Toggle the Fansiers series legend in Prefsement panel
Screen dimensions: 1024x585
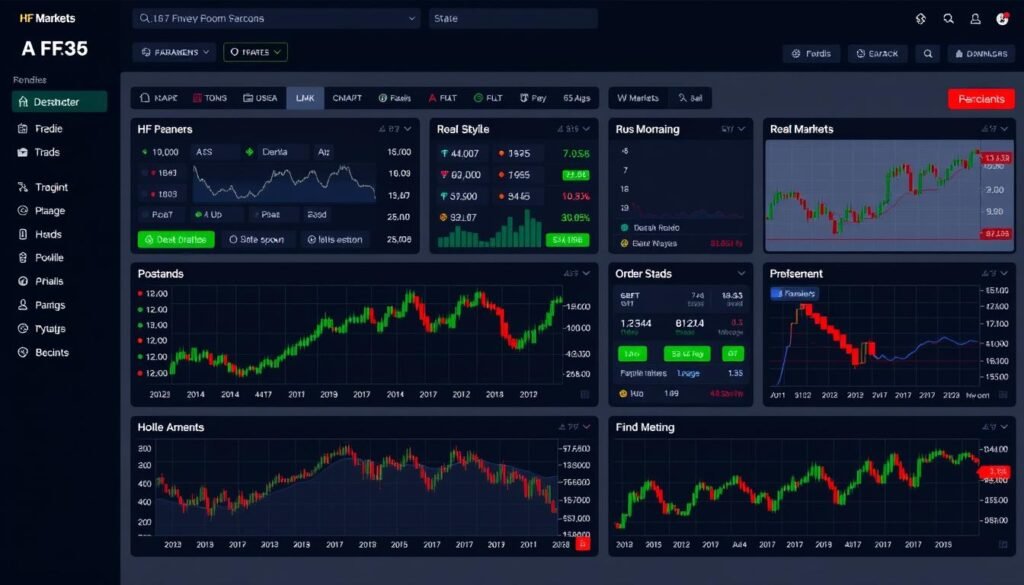coord(794,293)
